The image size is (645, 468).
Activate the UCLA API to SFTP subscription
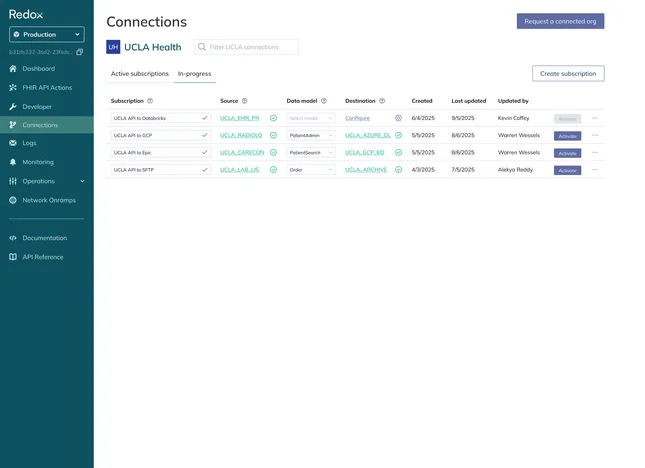click(567, 171)
